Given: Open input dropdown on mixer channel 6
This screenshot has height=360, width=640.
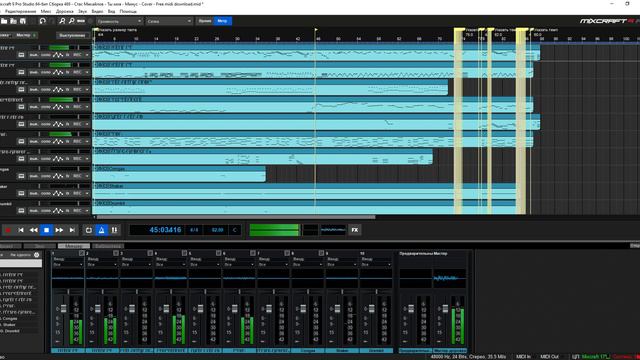Looking at the screenshot, I should click(239, 264).
